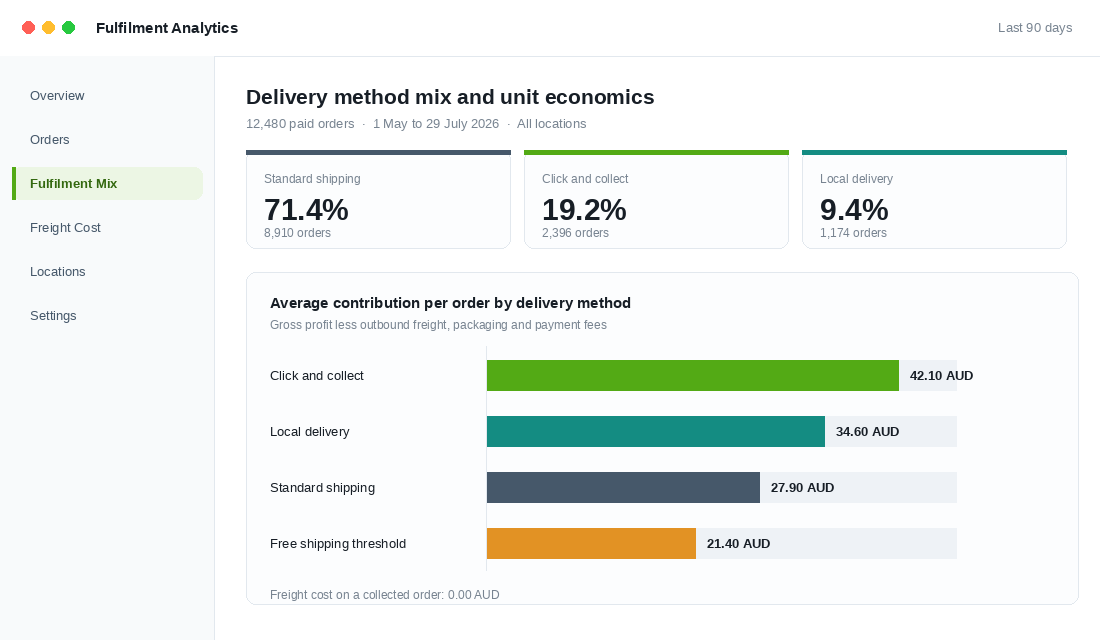This screenshot has height=640, width=1100.
Task: Open Settings in the sidebar
Action: point(53,316)
